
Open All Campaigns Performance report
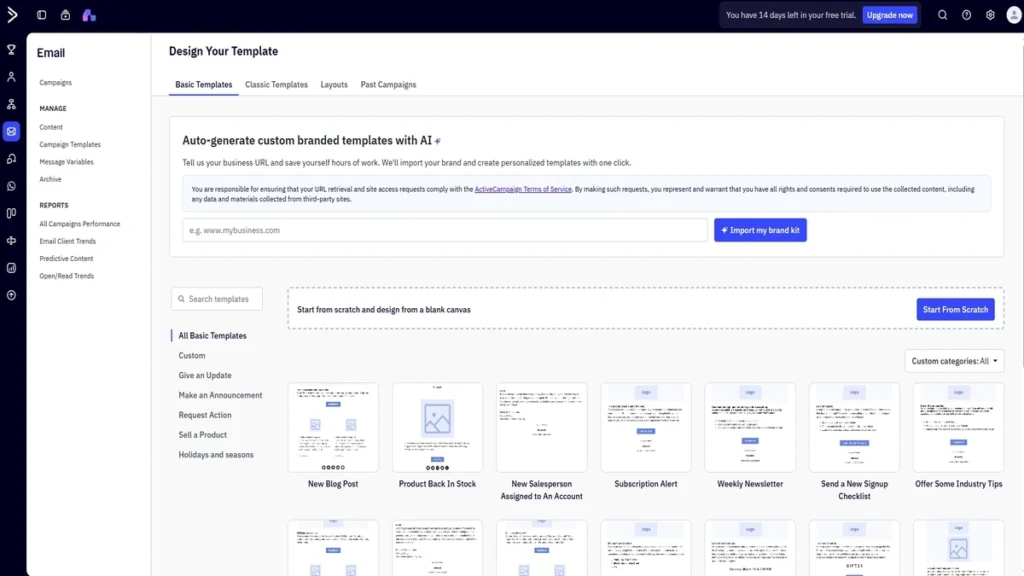[80, 224]
